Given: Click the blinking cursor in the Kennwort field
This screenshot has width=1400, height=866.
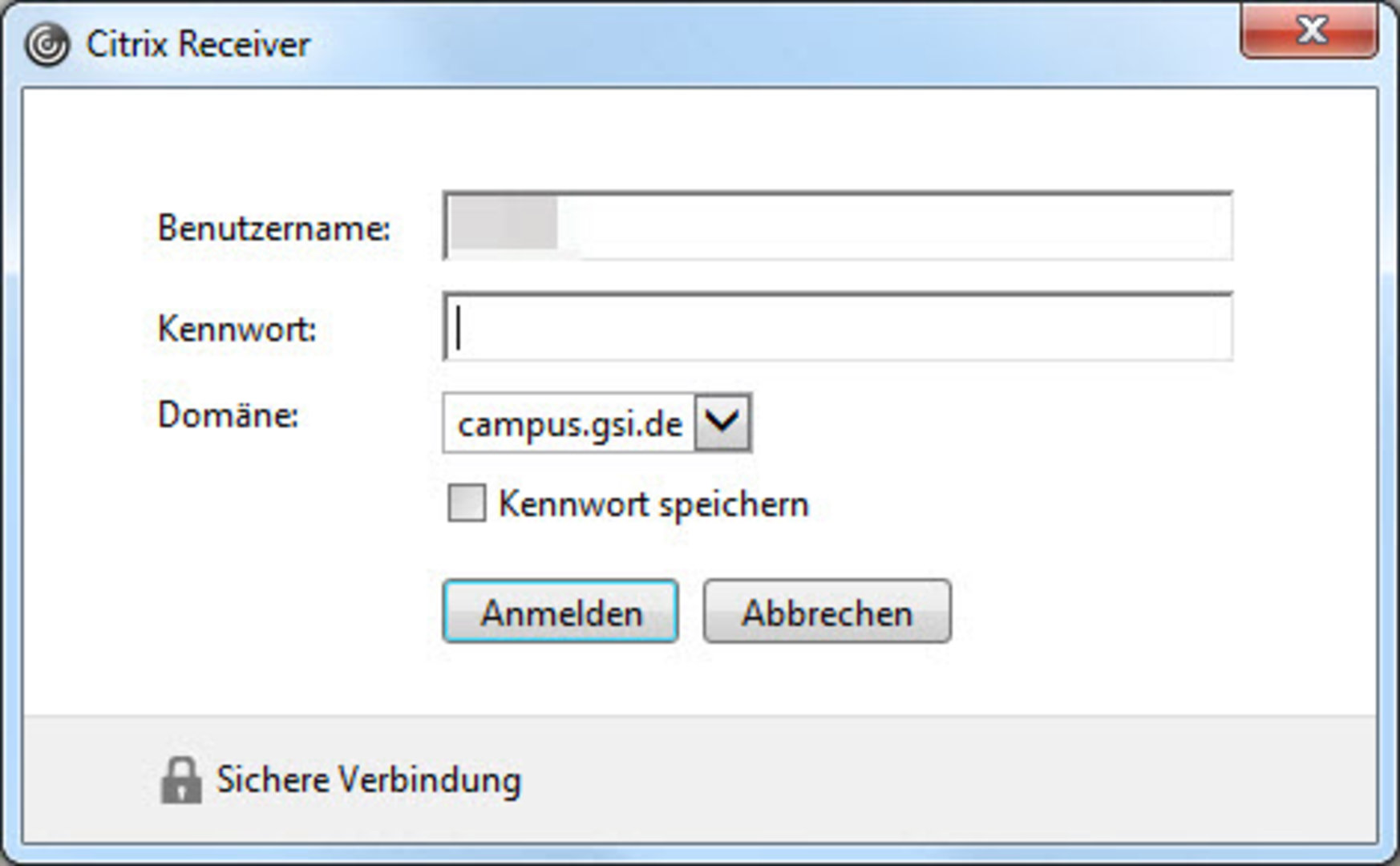Looking at the screenshot, I should click(458, 328).
